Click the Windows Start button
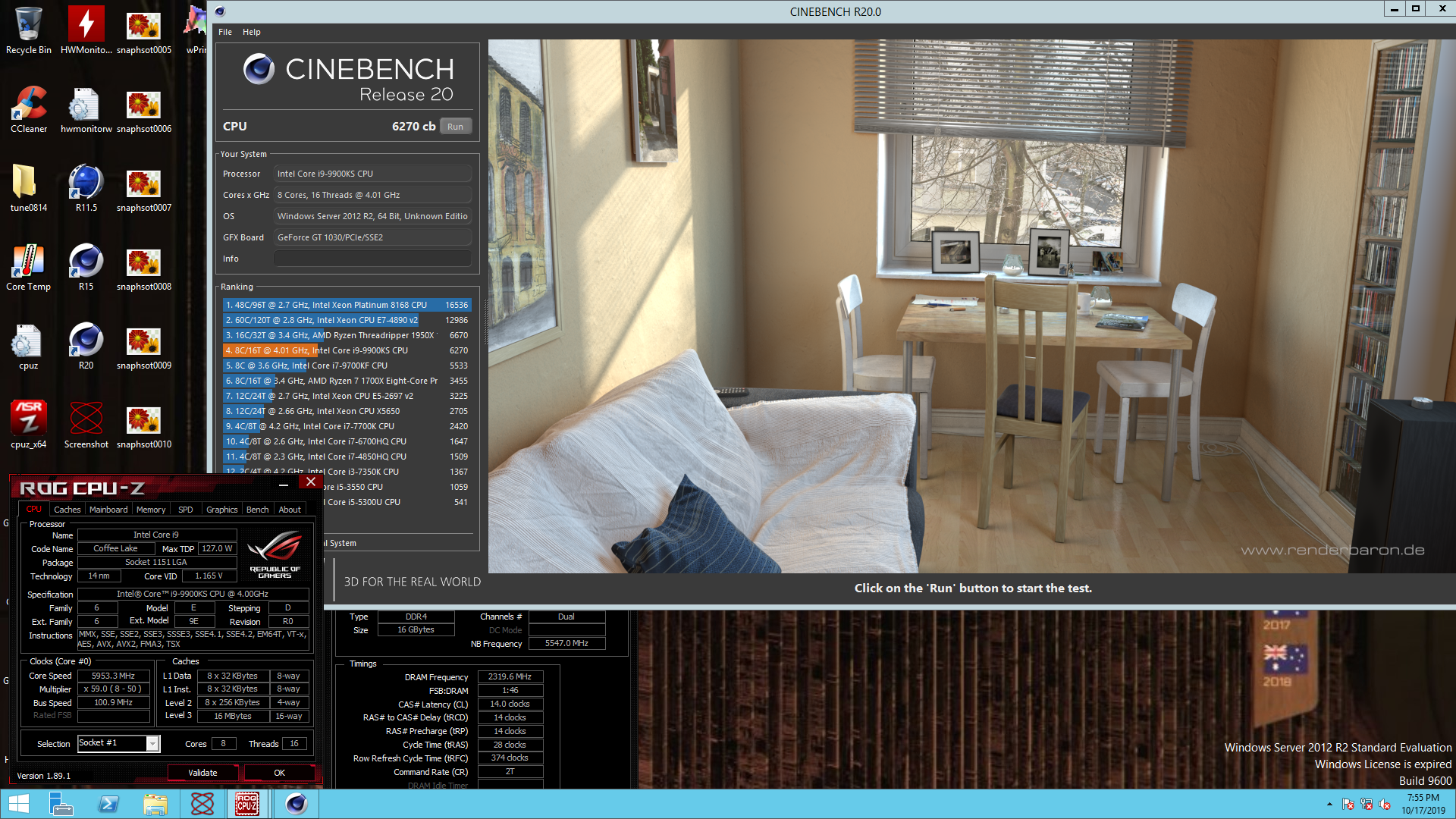The width and height of the screenshot is (1456, 819). [18, 804]
